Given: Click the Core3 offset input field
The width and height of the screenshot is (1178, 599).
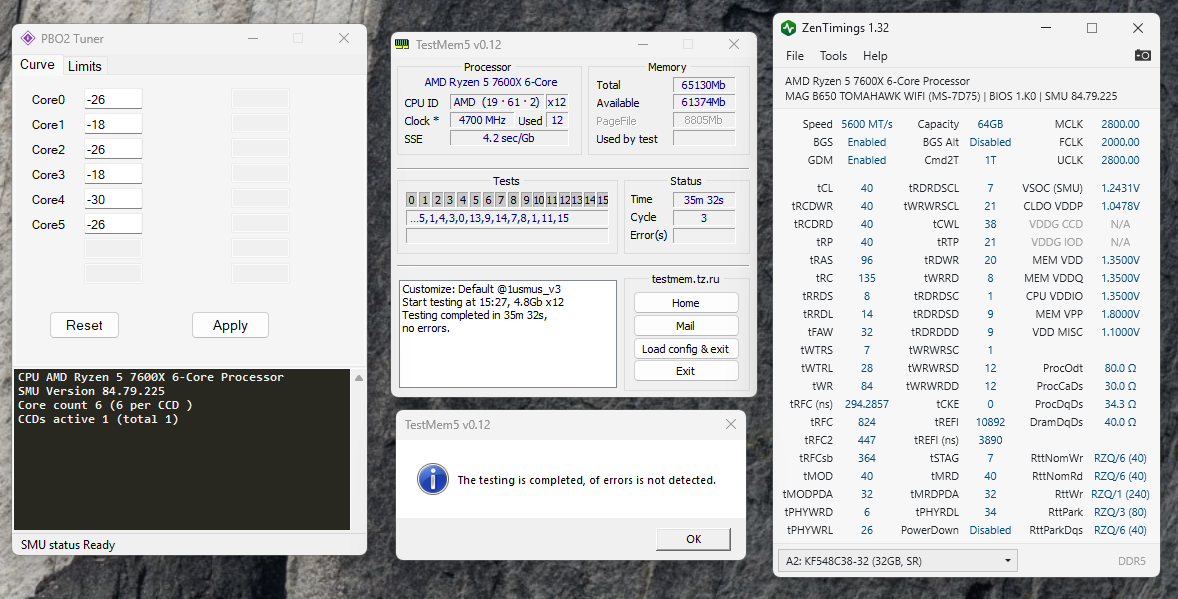Looking at the screenshot, I should tap(113, 174).
